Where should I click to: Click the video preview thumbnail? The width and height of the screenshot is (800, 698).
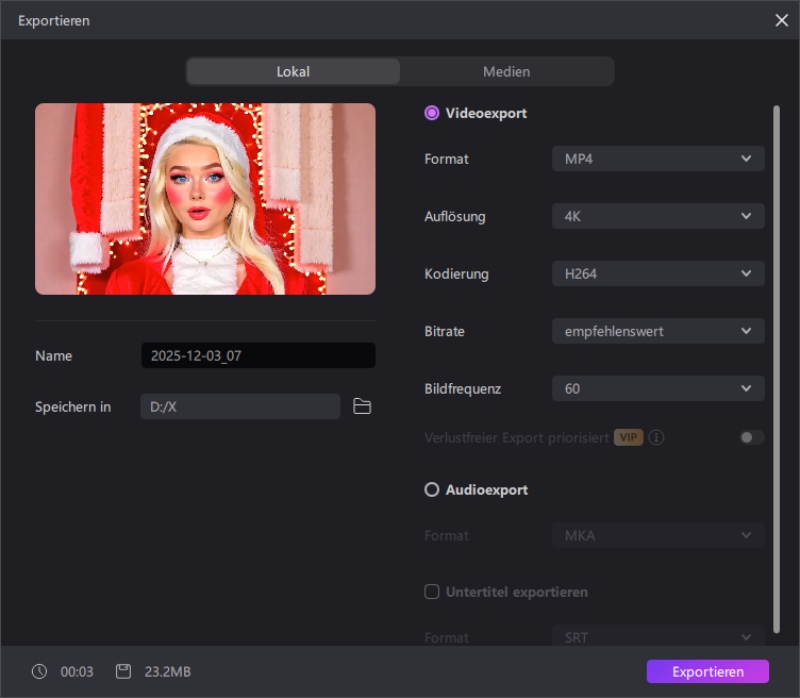(205, 198)
